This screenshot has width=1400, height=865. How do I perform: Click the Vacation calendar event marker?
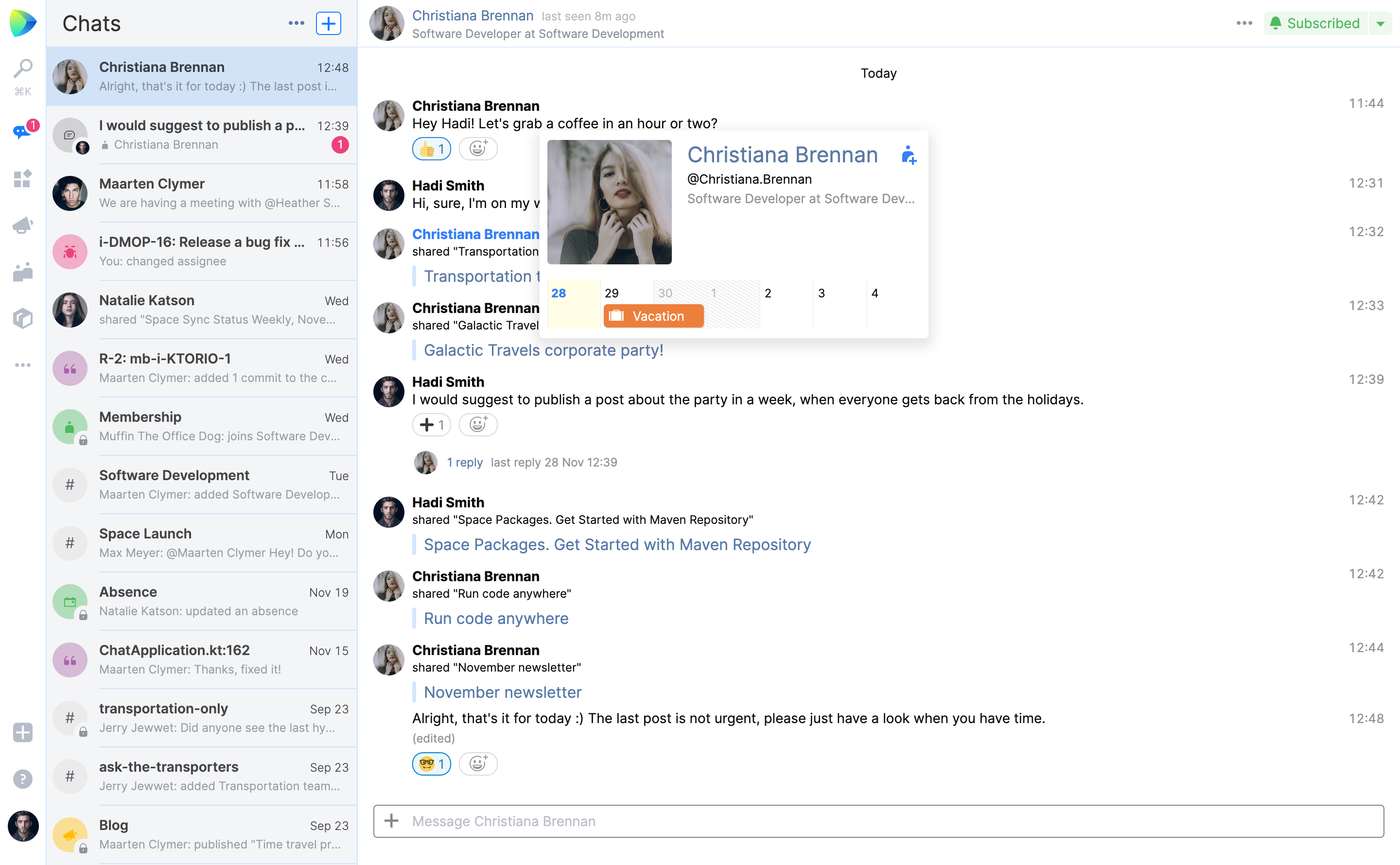[x=650, y=316]
